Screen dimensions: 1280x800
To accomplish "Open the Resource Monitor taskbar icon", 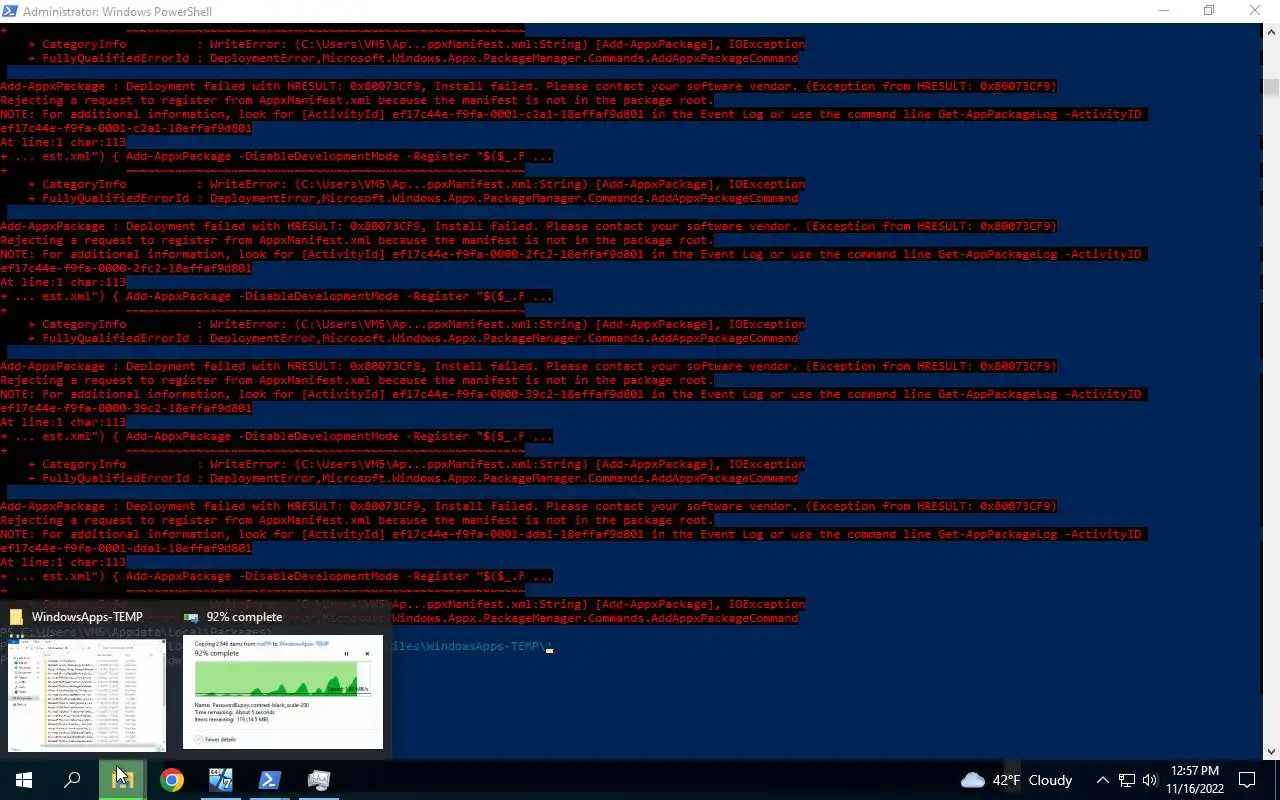I will pos(318,780).
